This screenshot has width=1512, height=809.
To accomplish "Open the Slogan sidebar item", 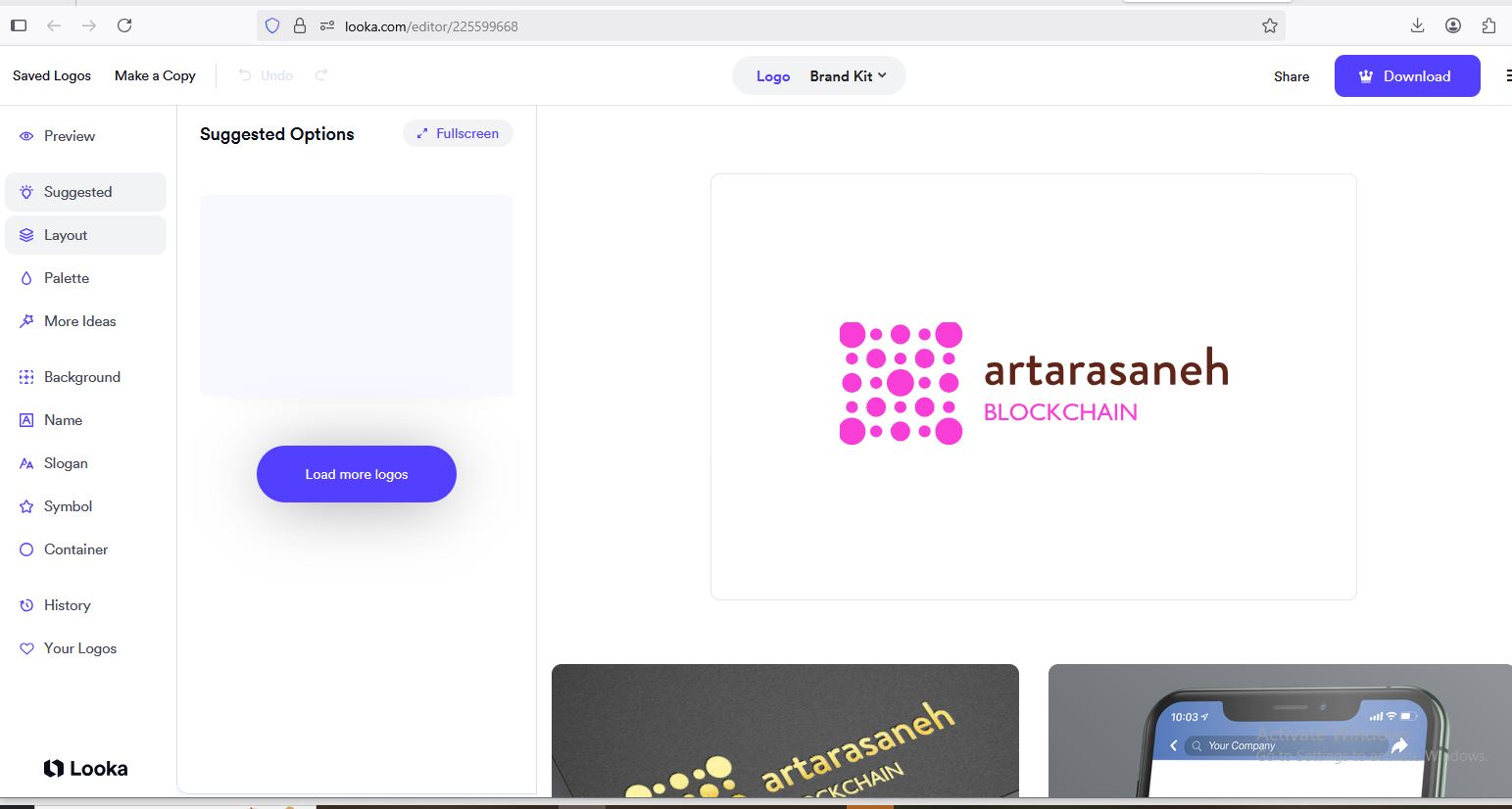I will (x=66, y=463).
